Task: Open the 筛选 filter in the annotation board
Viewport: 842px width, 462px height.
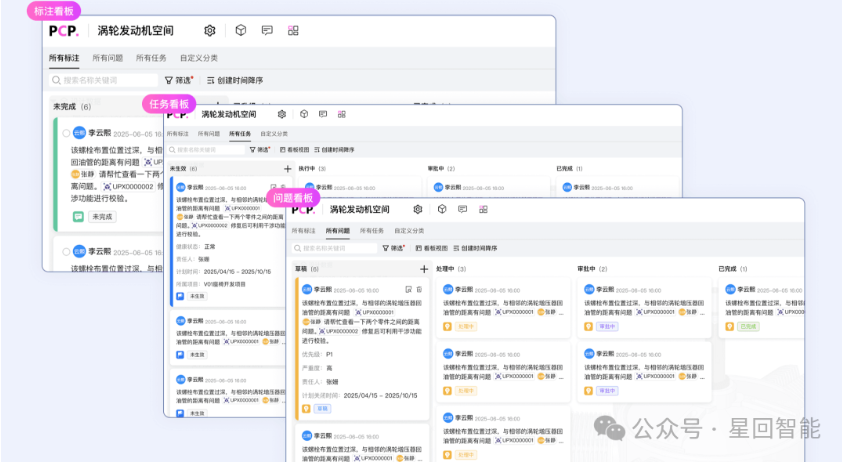Action: [180, 80]
